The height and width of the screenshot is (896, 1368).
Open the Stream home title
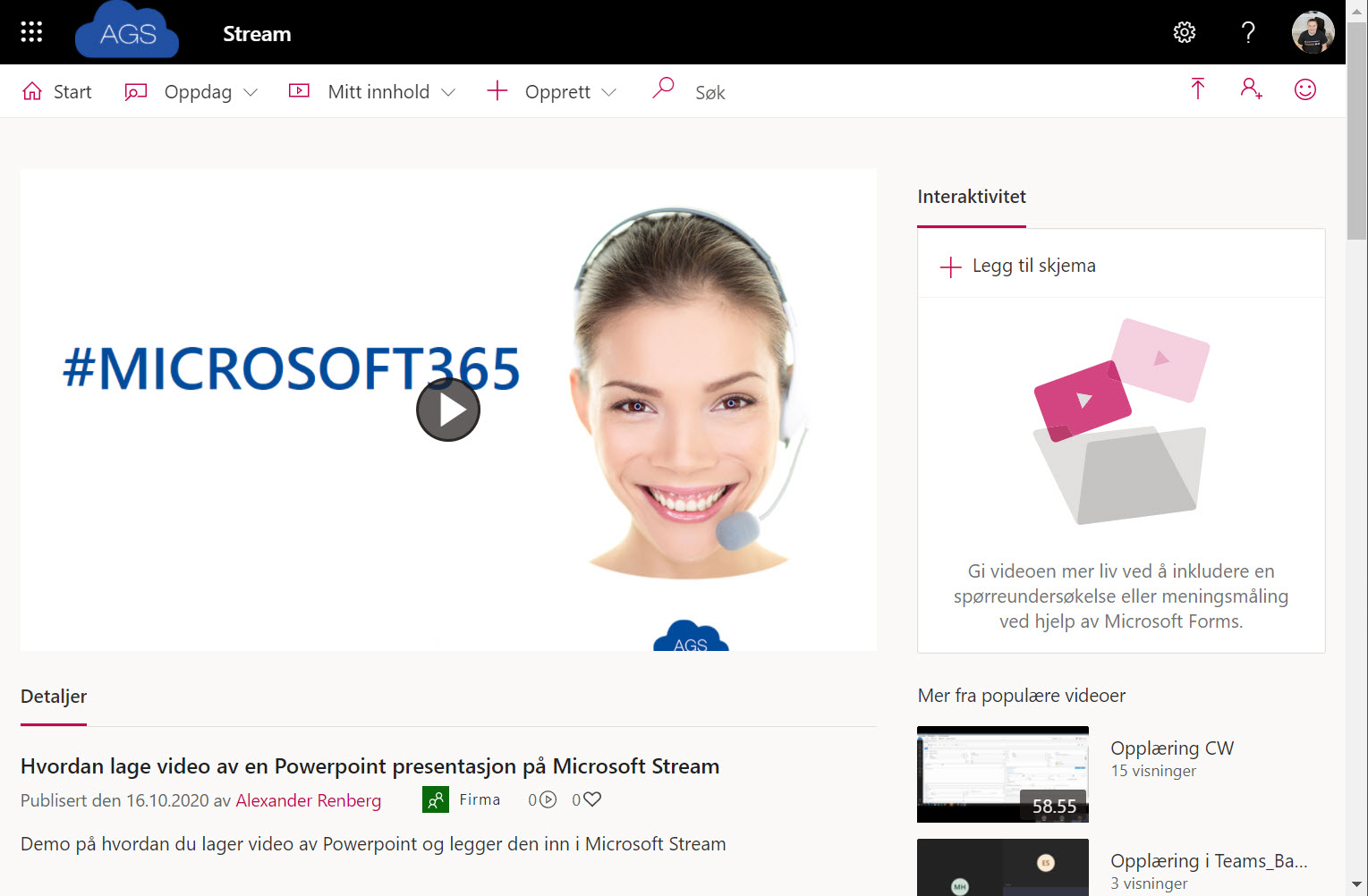[x=257, y=34]
